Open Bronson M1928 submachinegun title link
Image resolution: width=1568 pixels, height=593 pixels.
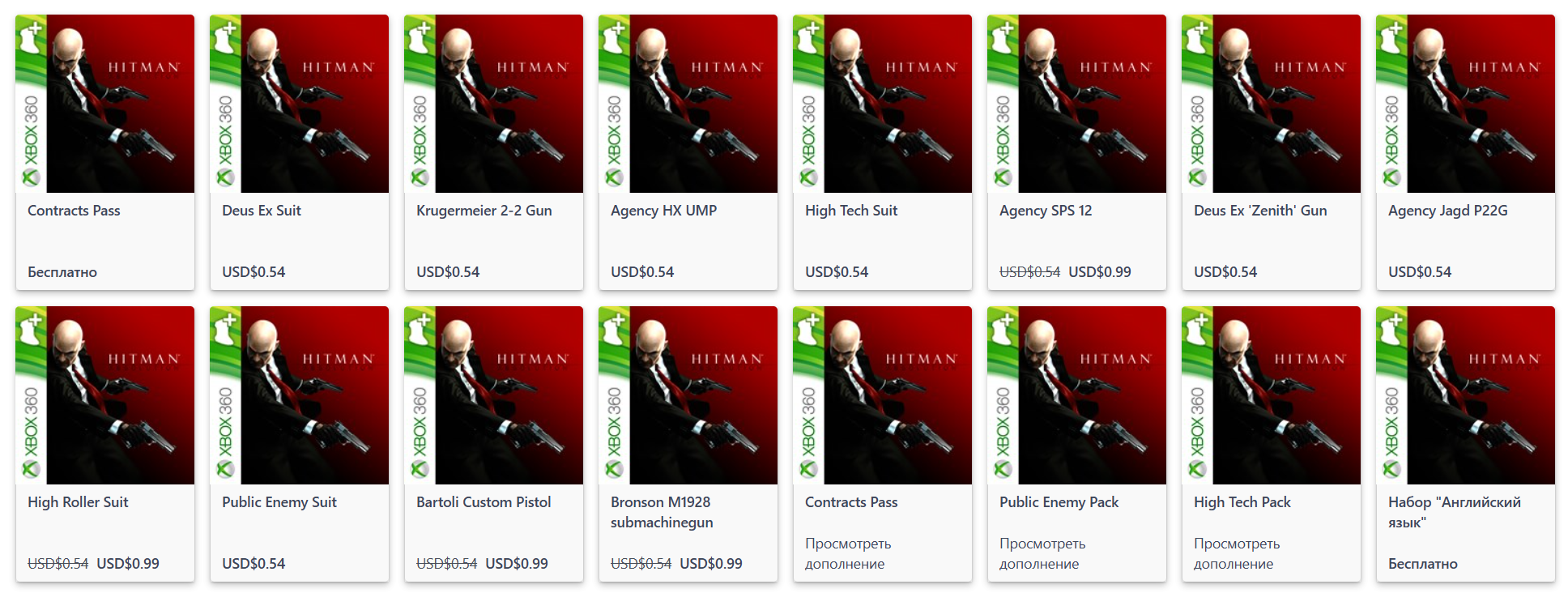(662, 512)
